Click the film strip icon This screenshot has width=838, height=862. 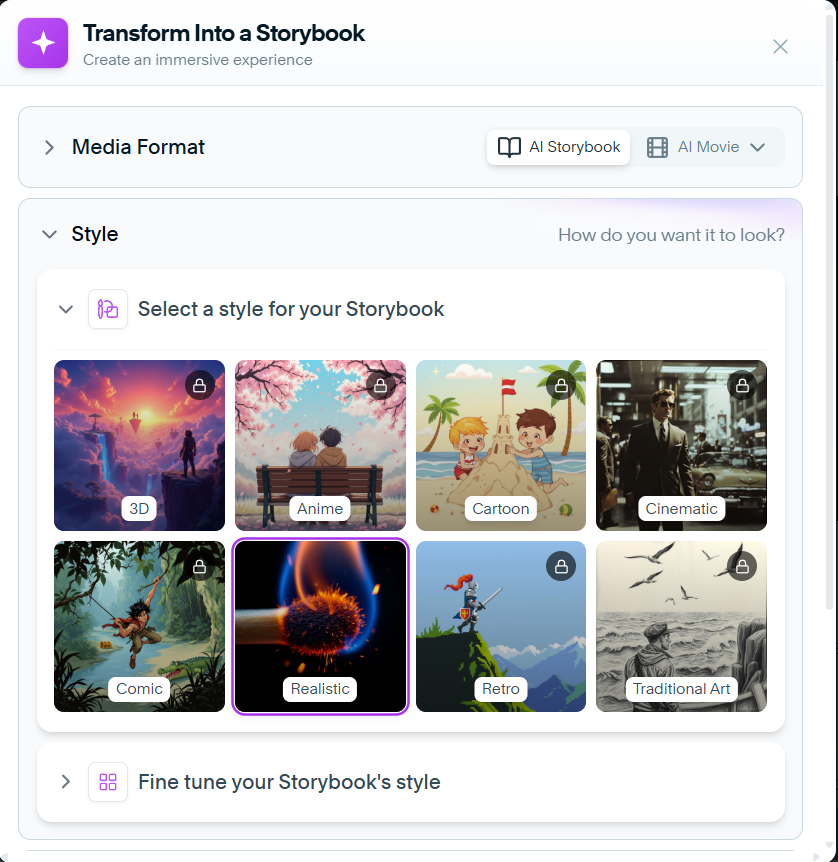657,147
